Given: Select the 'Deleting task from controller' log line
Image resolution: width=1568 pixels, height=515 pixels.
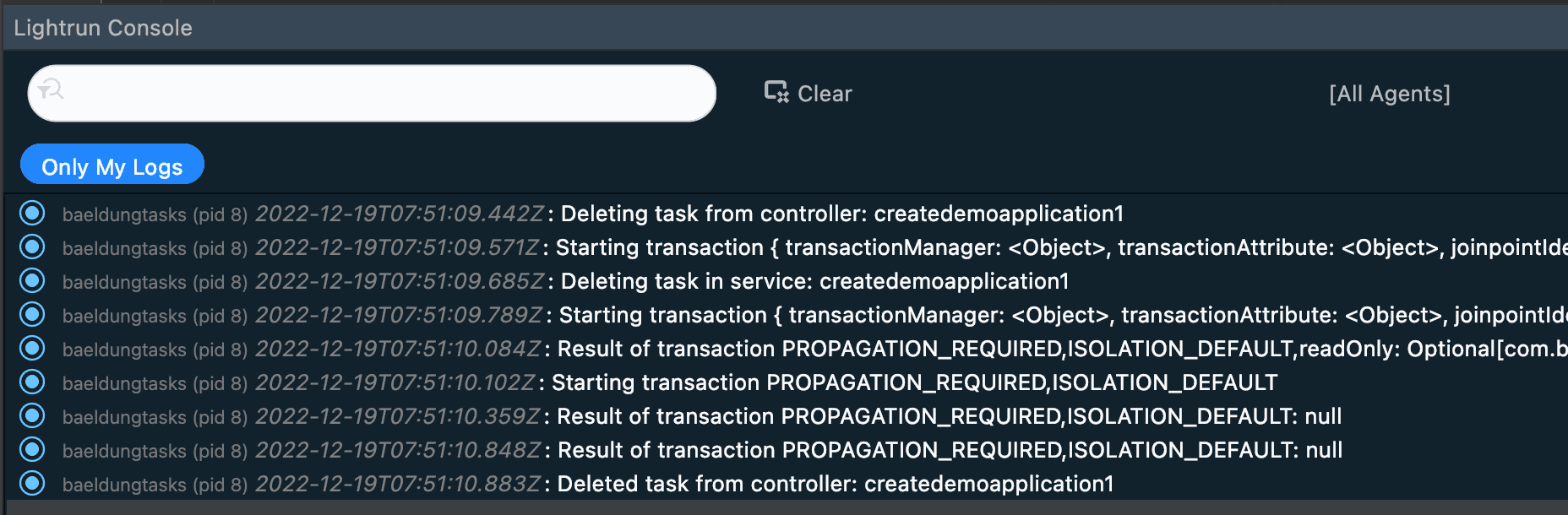Looking at the screenshot, I should coord(841,214).
